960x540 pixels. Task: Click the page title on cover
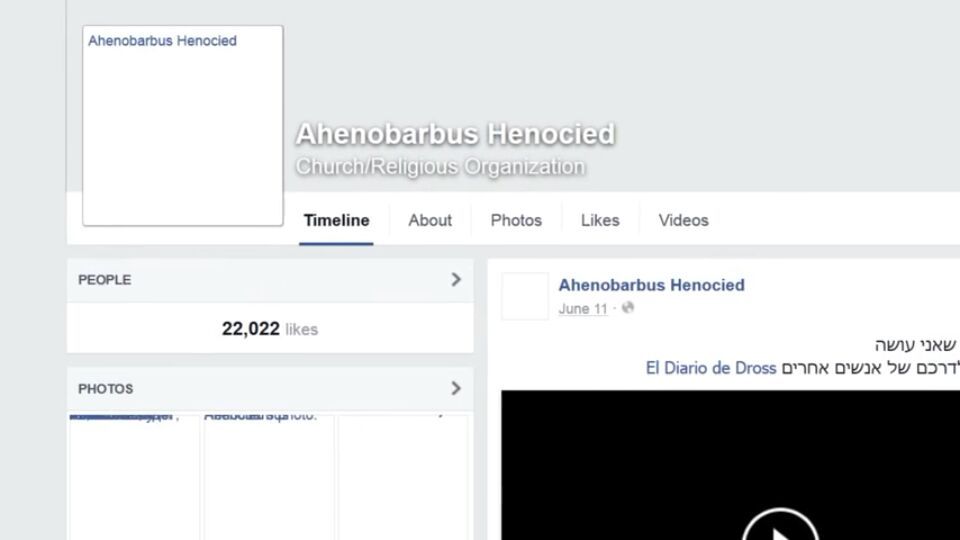coord(456,134)
